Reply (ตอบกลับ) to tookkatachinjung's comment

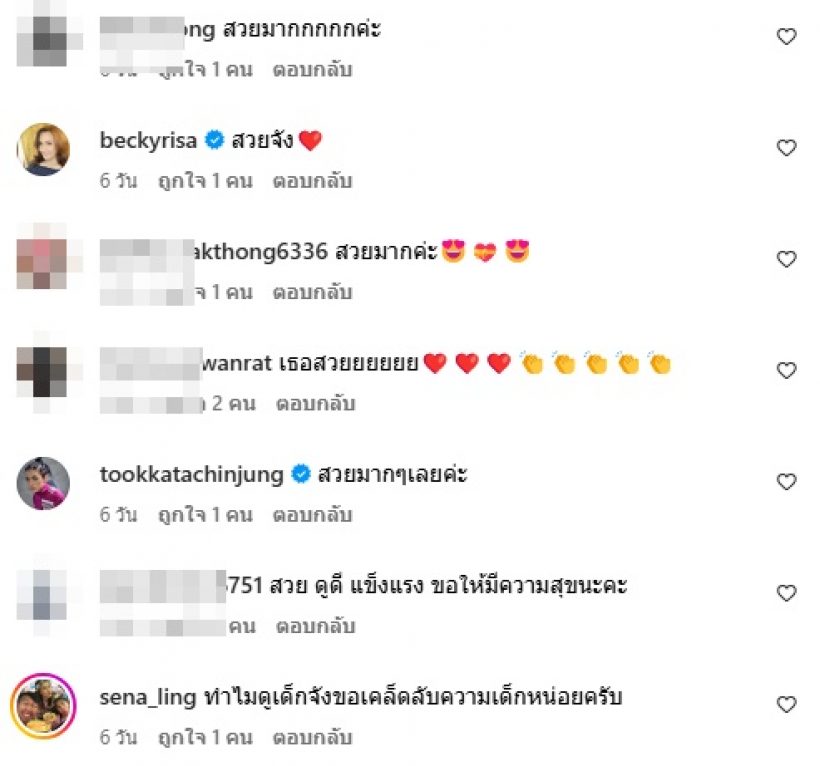312,515
